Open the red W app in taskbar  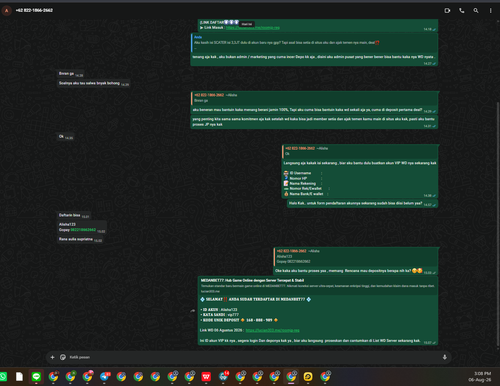[206, 377]
